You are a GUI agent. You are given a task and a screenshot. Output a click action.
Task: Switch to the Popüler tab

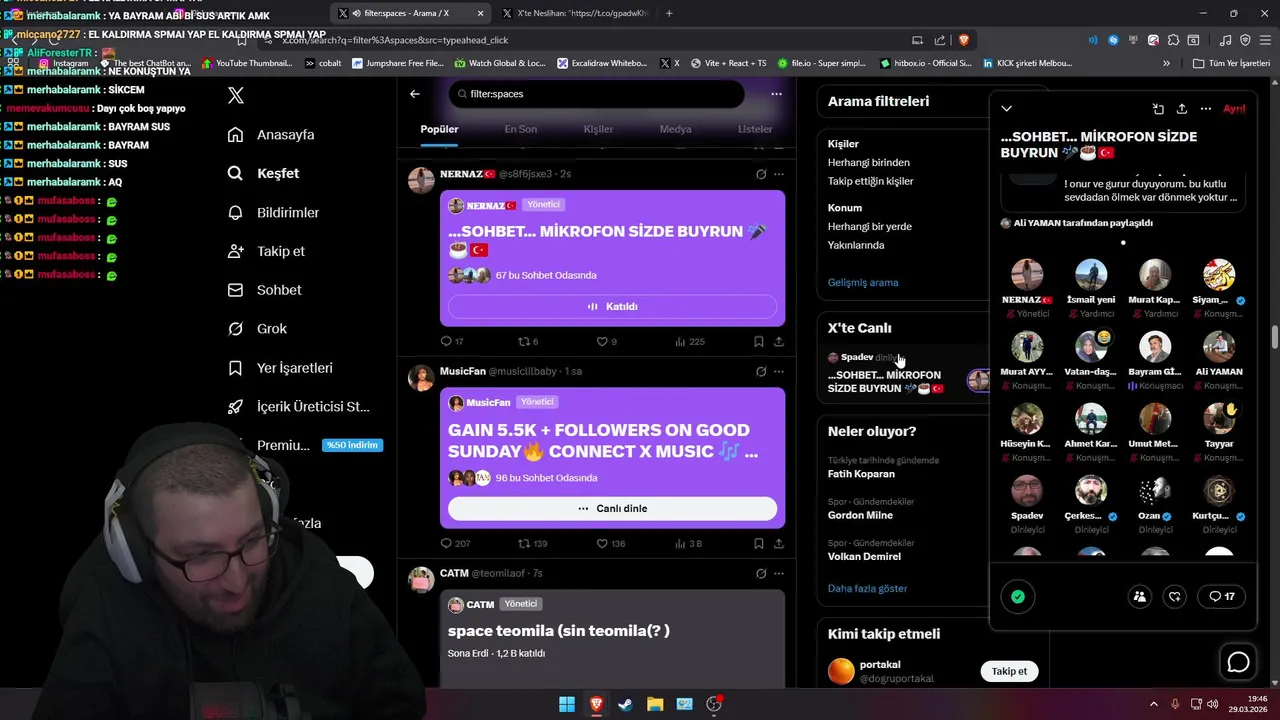(439, 129)
